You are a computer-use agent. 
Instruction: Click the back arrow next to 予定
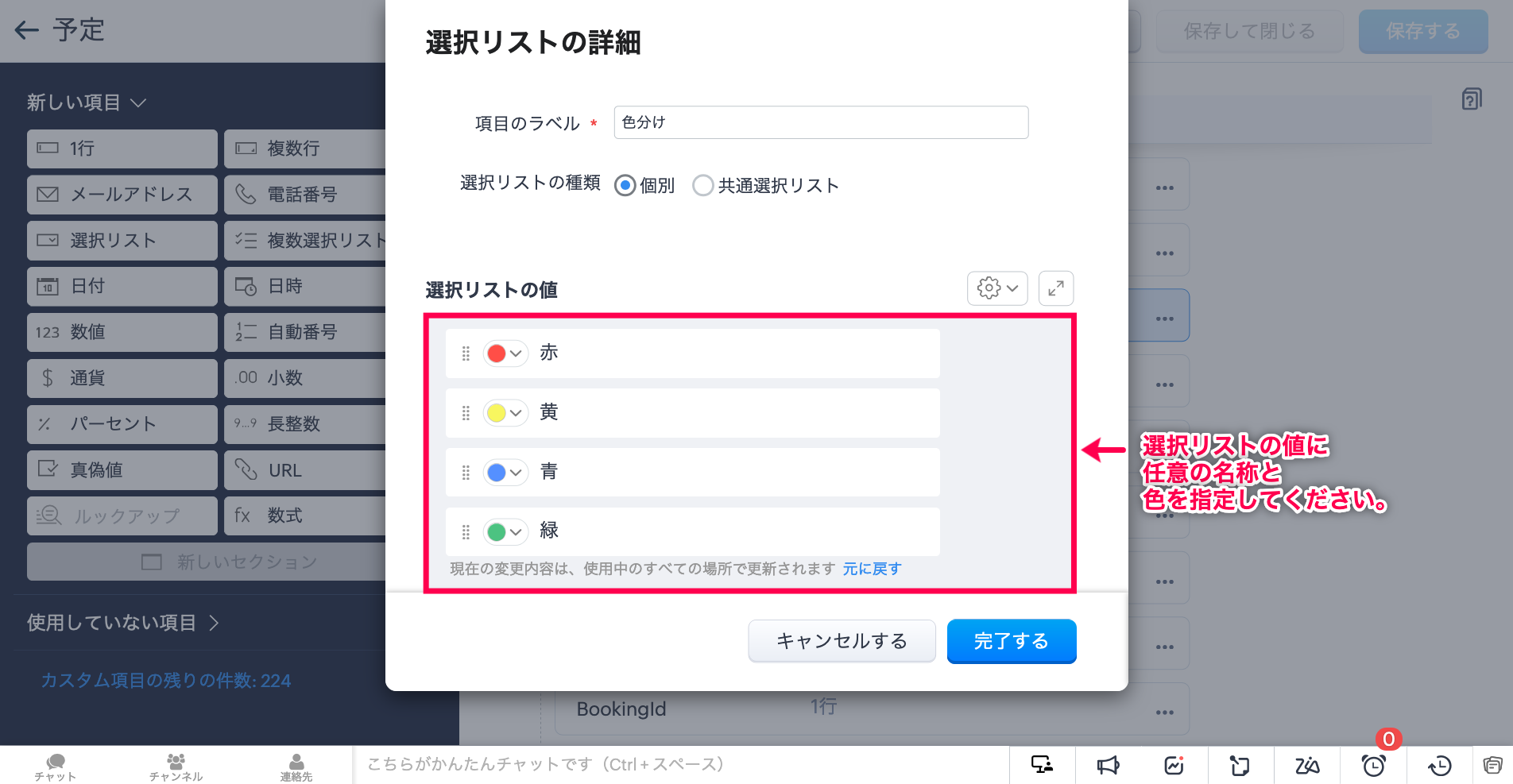[x=27, y=30]
